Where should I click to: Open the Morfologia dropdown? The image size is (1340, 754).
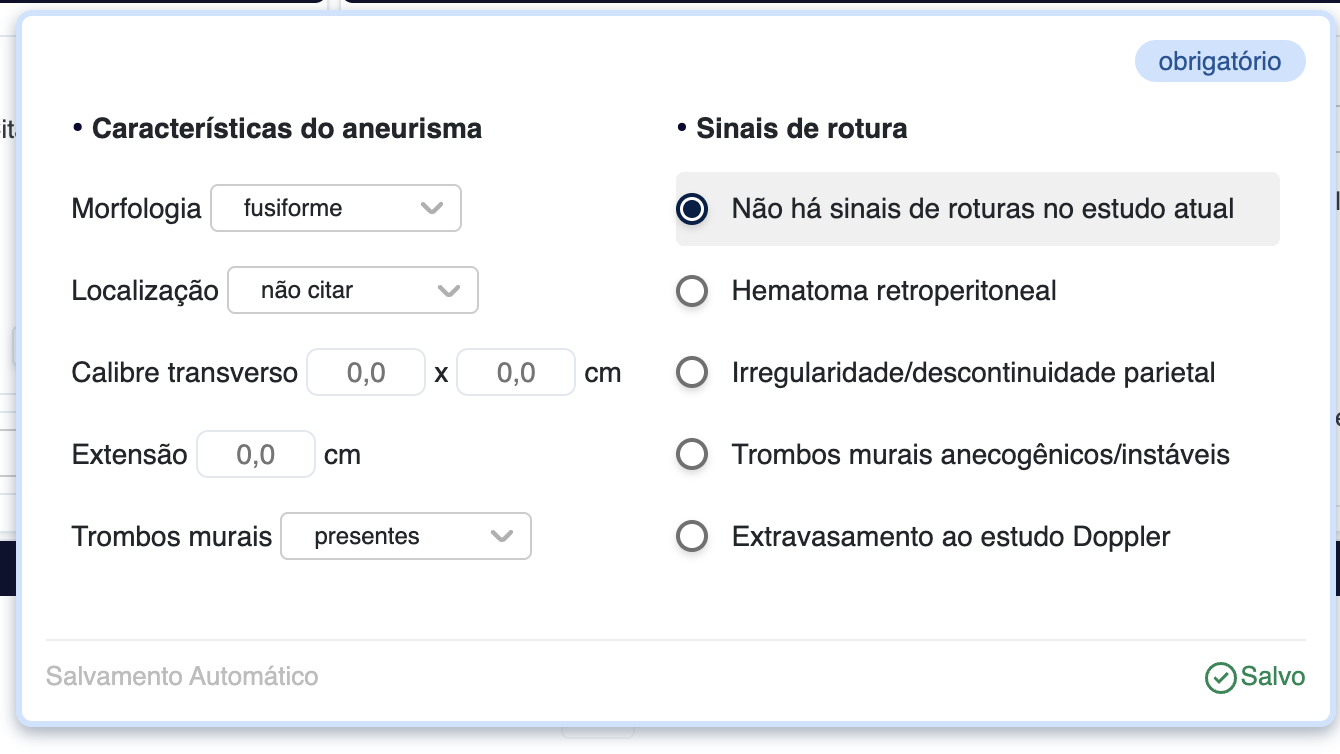tap(335, 208)
